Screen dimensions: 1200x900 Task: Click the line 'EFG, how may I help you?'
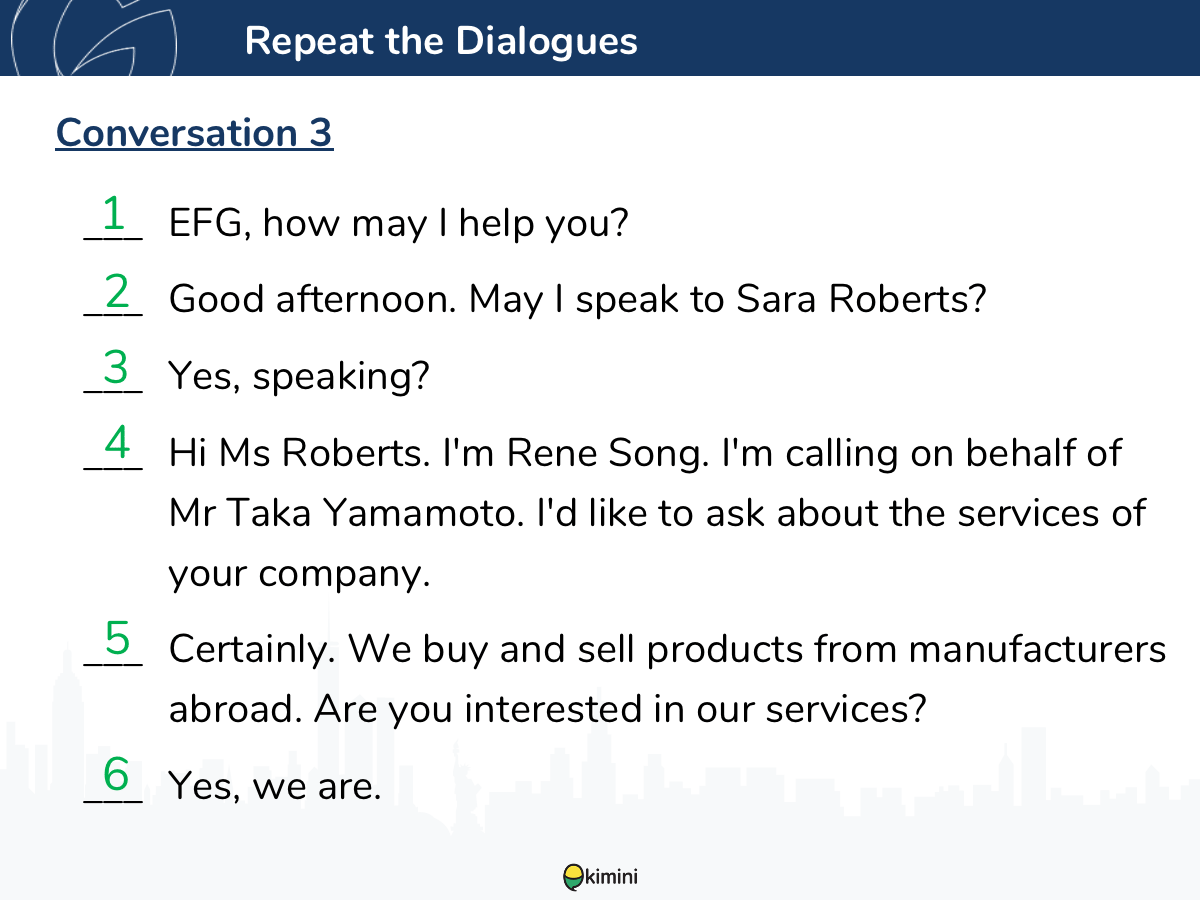pos(398,222)
